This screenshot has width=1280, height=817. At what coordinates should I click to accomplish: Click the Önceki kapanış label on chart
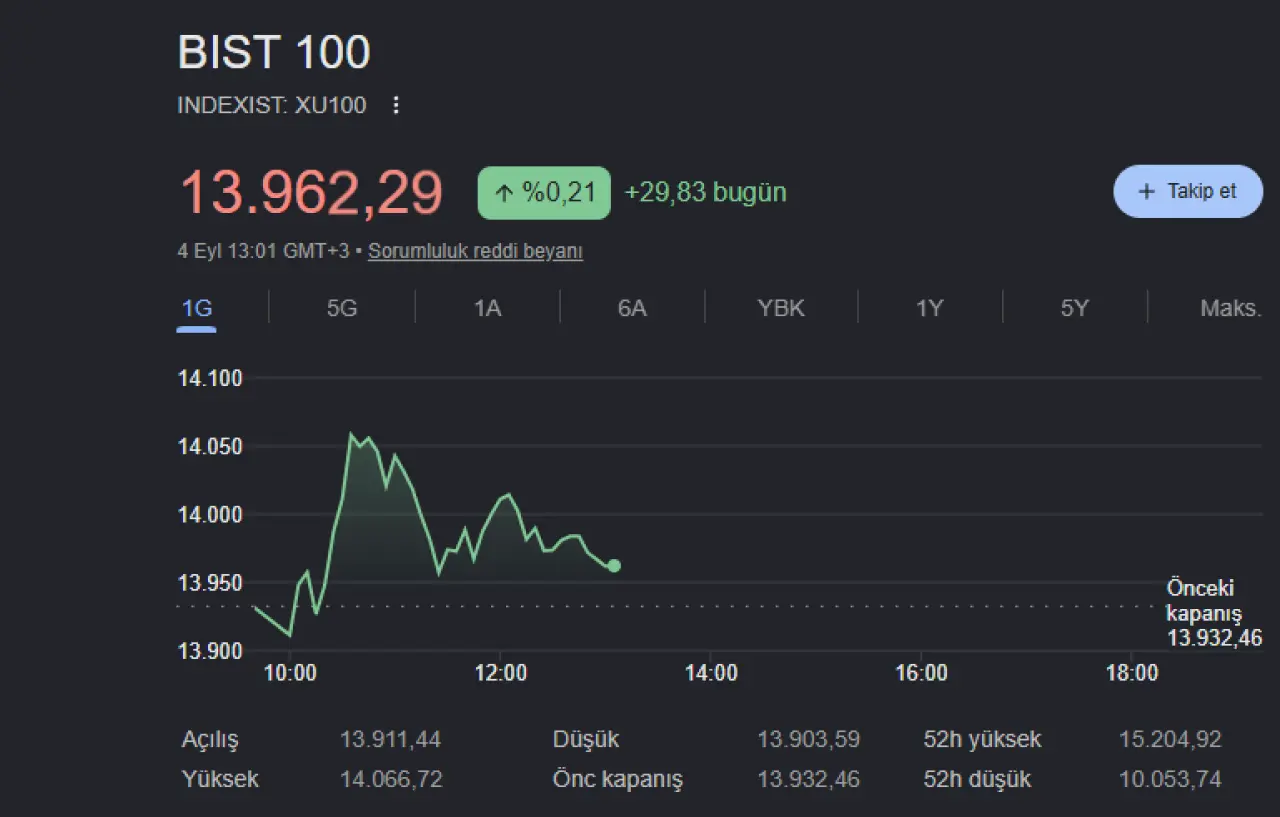(1204, 600)
